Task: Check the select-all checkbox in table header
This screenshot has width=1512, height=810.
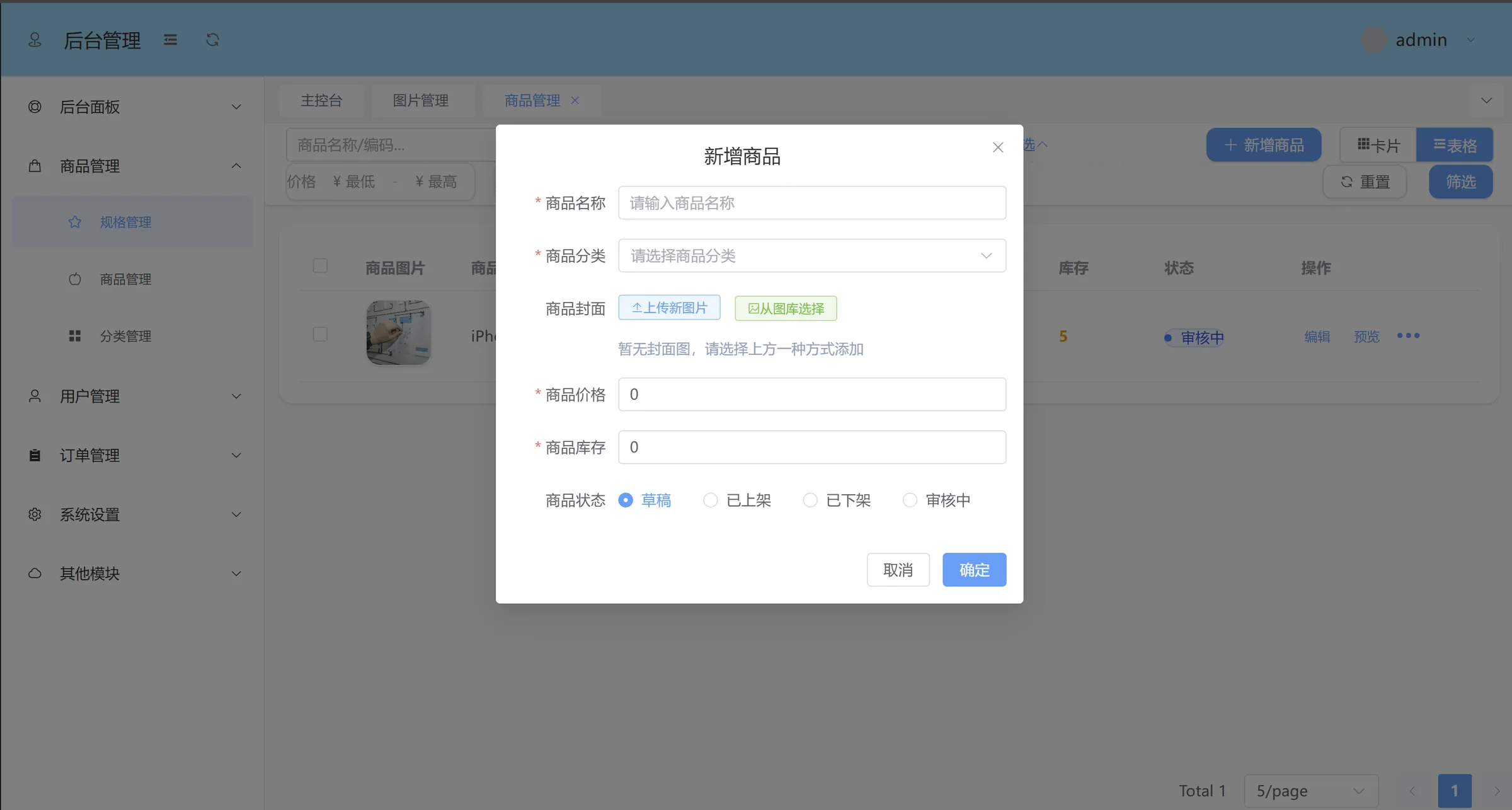Action: [x=320, y=265]
